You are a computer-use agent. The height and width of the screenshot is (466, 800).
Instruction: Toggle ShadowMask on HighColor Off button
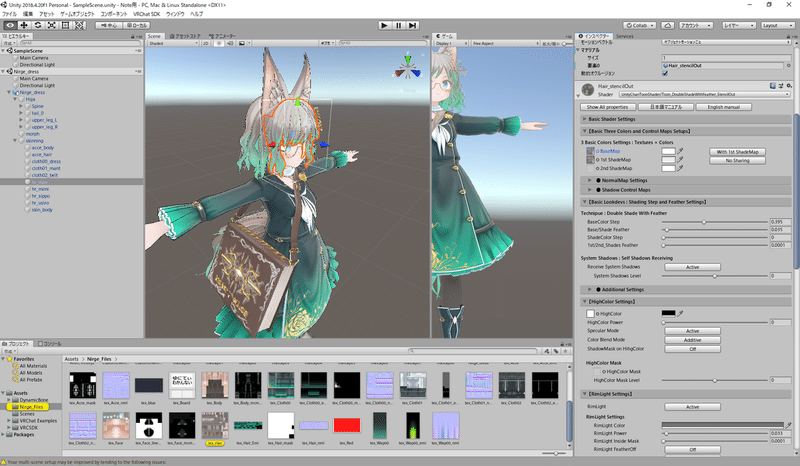pos(692,349)
